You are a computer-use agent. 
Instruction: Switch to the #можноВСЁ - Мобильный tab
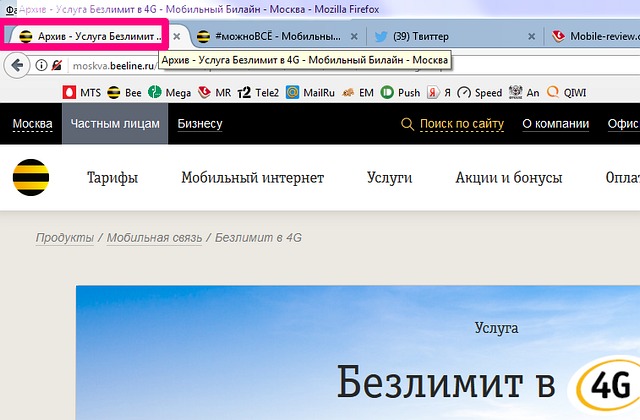tap(278, 36)
